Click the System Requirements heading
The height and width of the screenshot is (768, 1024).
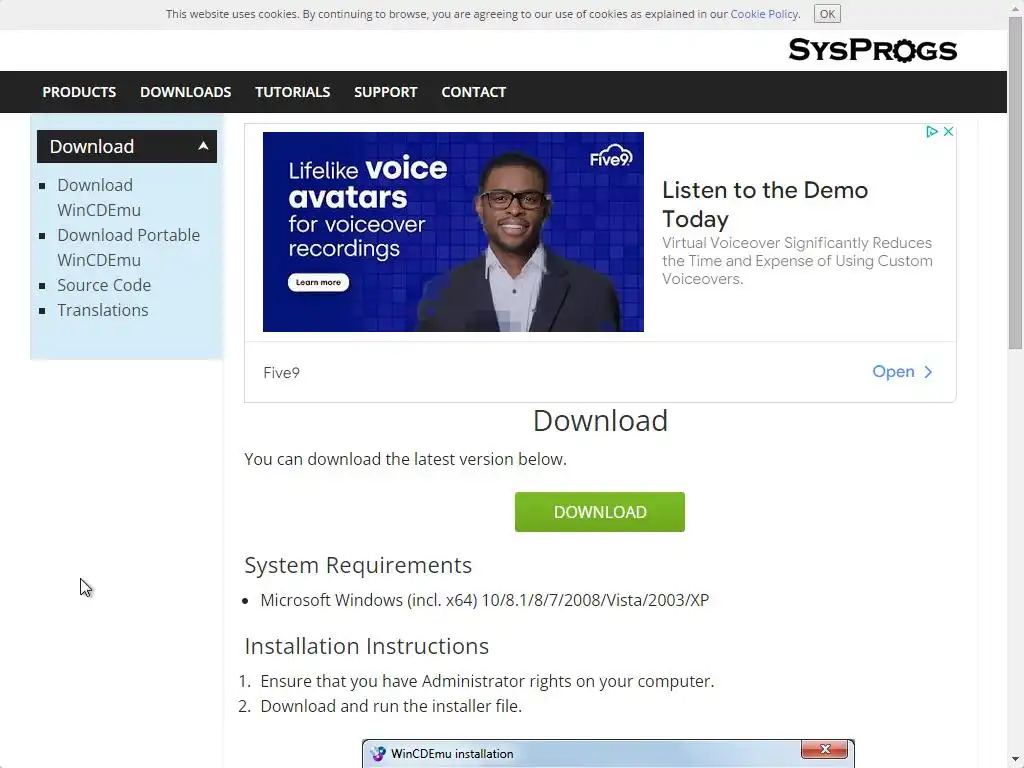(358, 565)
